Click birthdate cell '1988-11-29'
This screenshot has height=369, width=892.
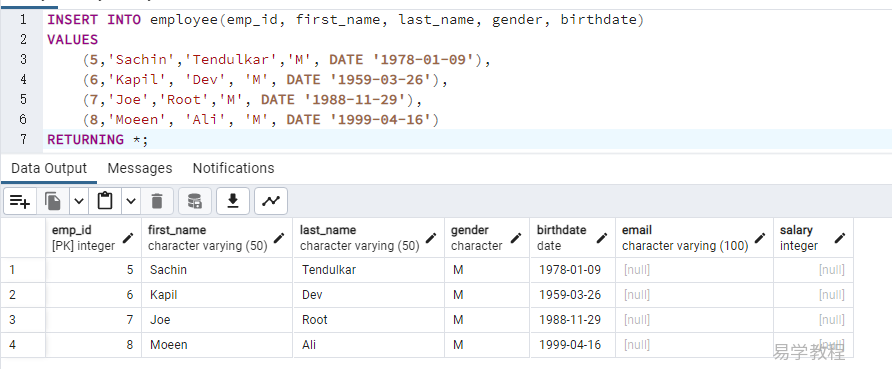click(x=572, y=320)
